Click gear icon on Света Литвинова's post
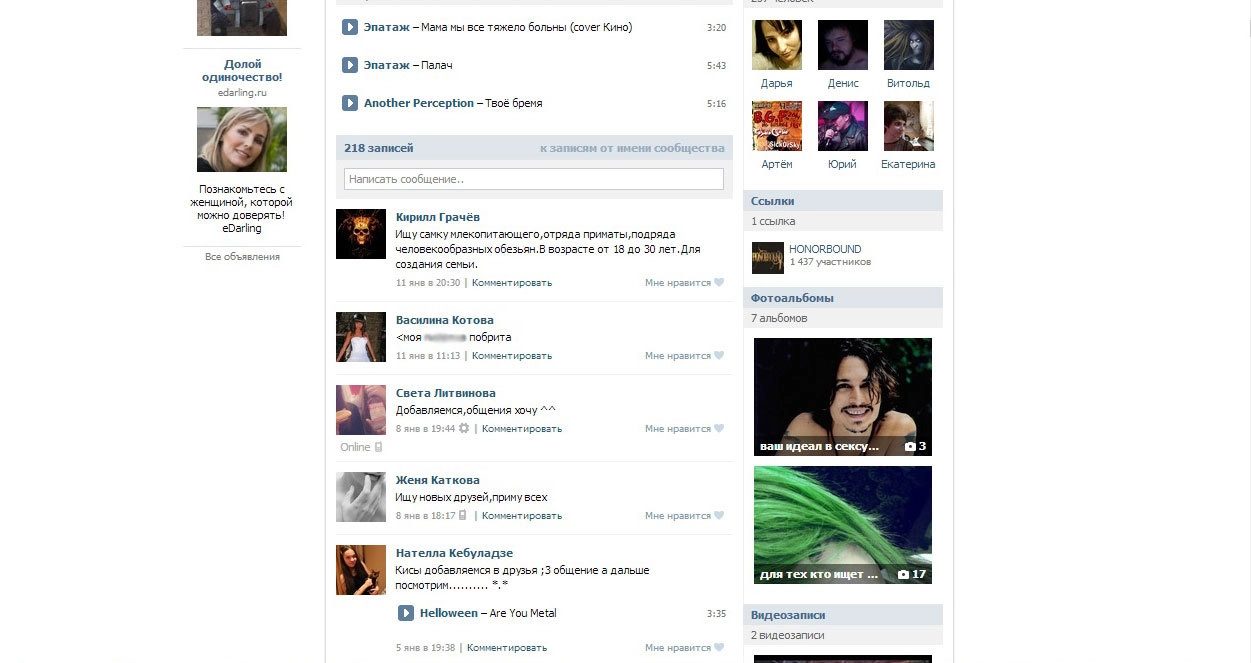The image size is (1251, 663). click(x=464, y=428)
